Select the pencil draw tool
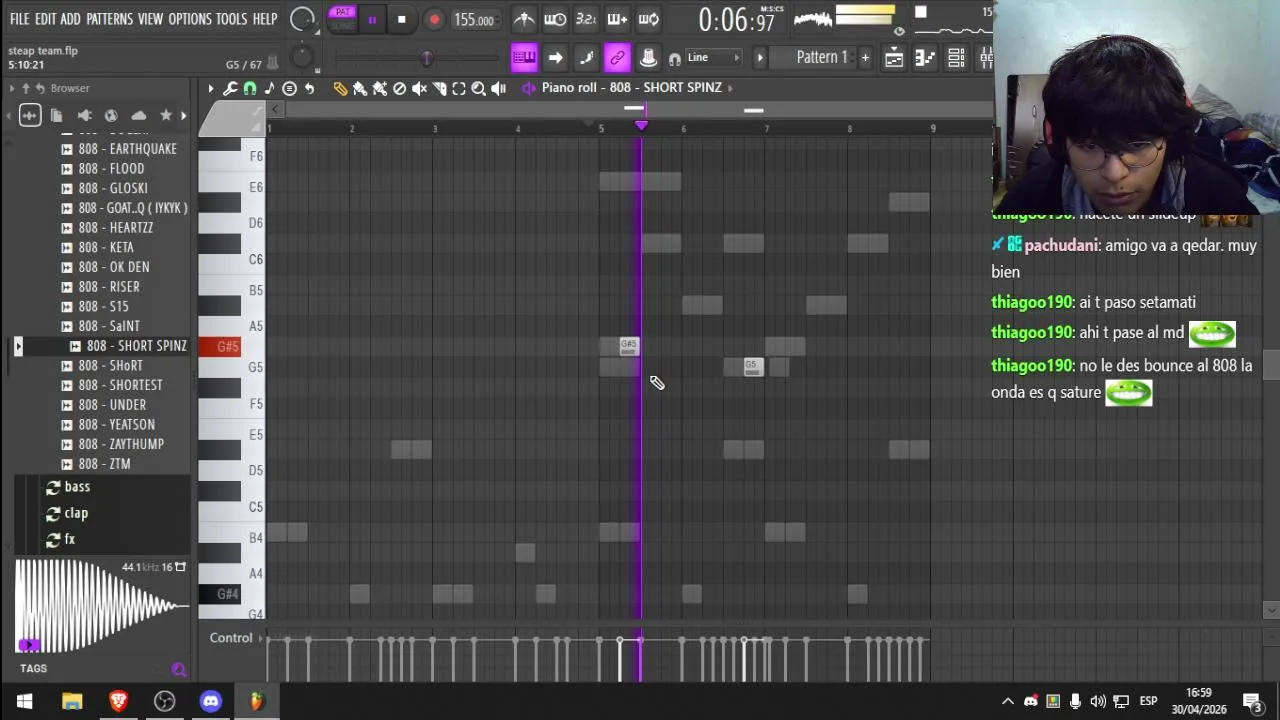 click(340, 89)
